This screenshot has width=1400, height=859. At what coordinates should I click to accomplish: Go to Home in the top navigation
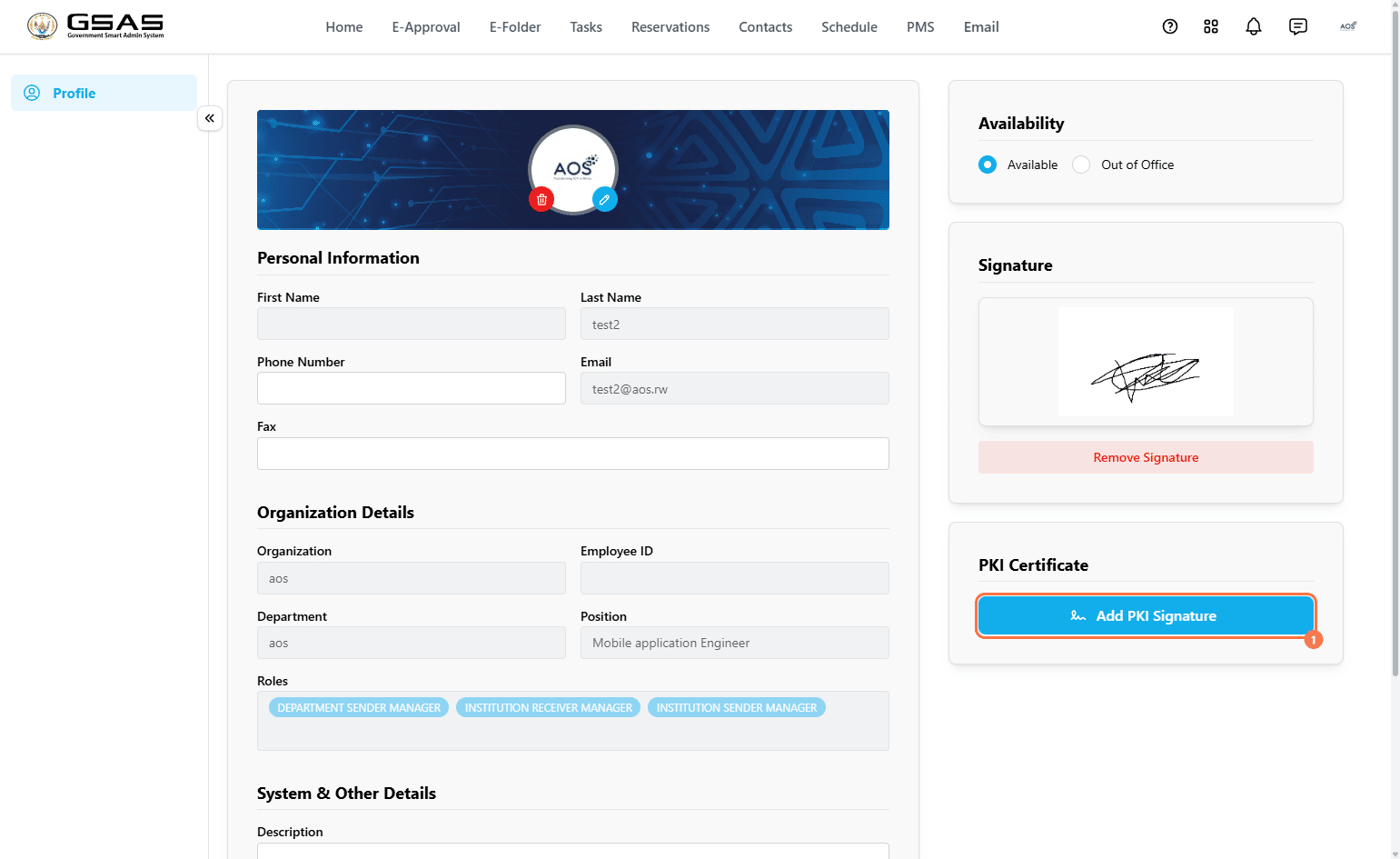(x=344, y=27)
